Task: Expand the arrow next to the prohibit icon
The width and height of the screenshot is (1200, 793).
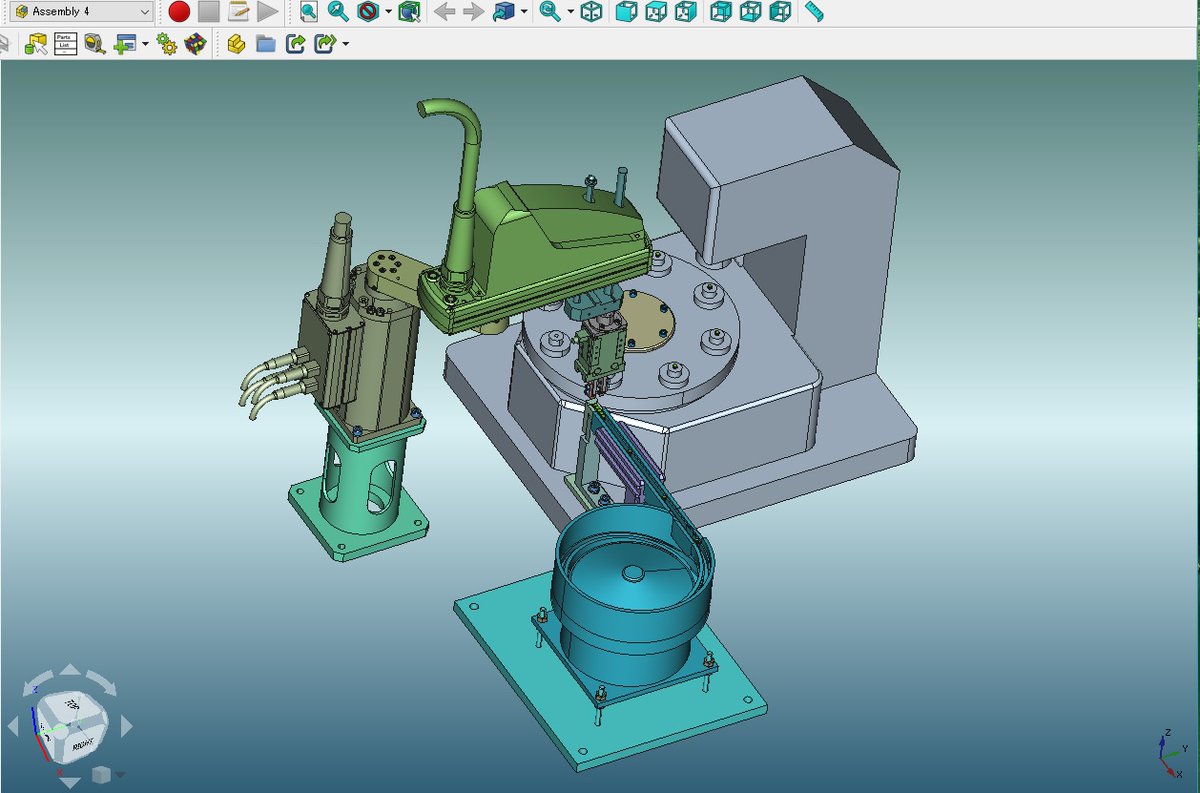Action: pos(388,13)
